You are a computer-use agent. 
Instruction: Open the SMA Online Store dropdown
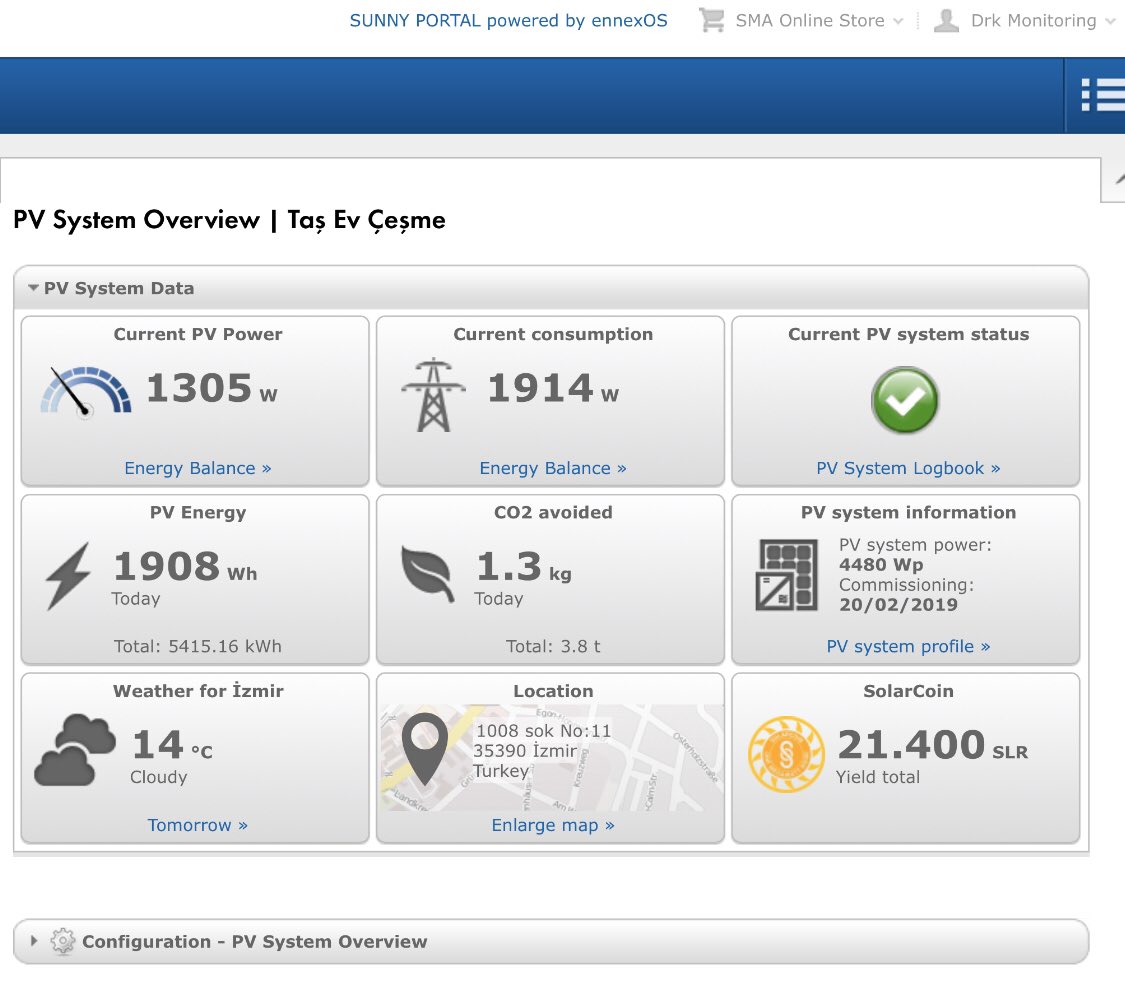[819, 21]
